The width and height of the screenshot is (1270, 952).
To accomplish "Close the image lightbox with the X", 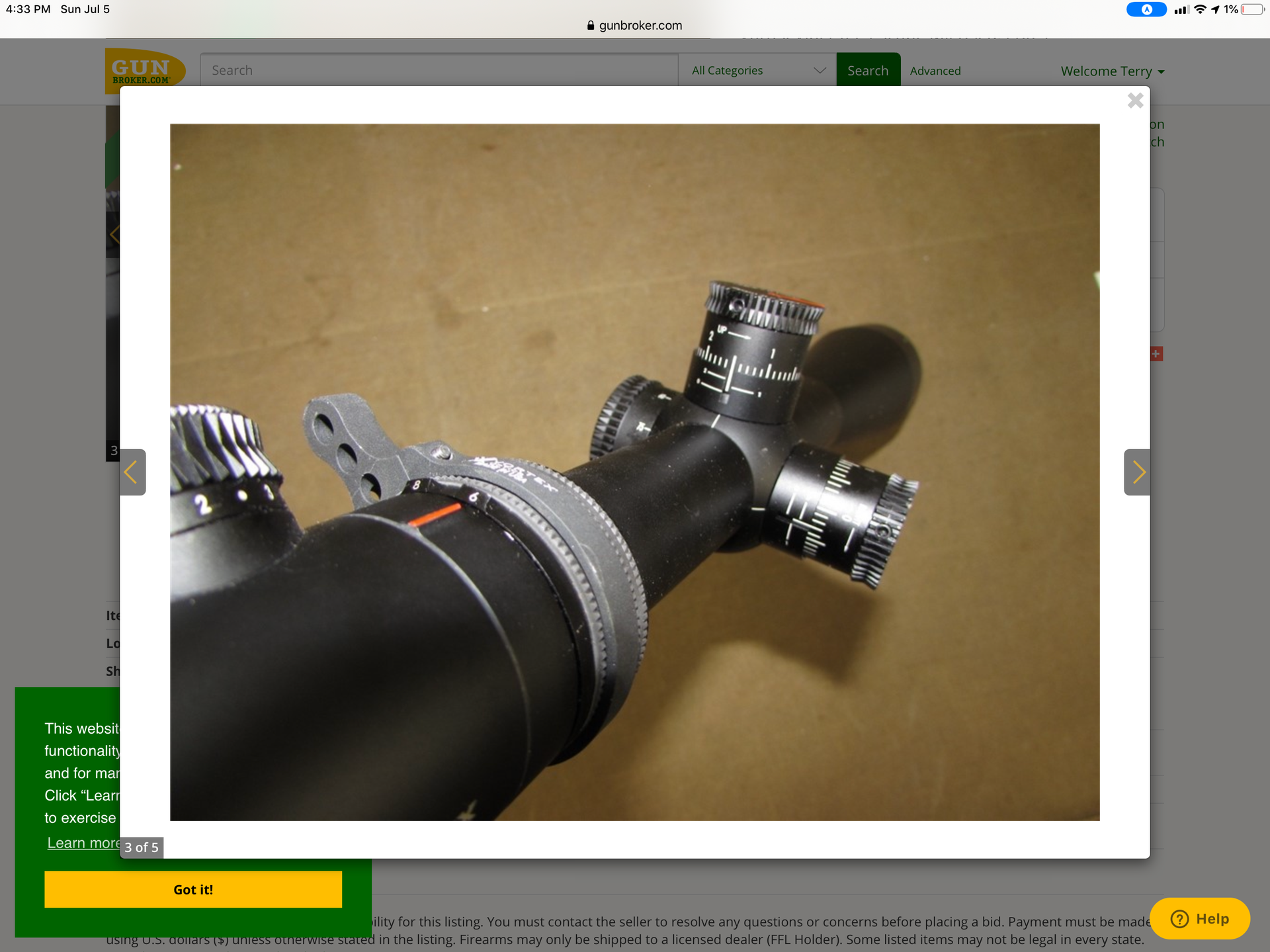I will tap(1135, 101).
